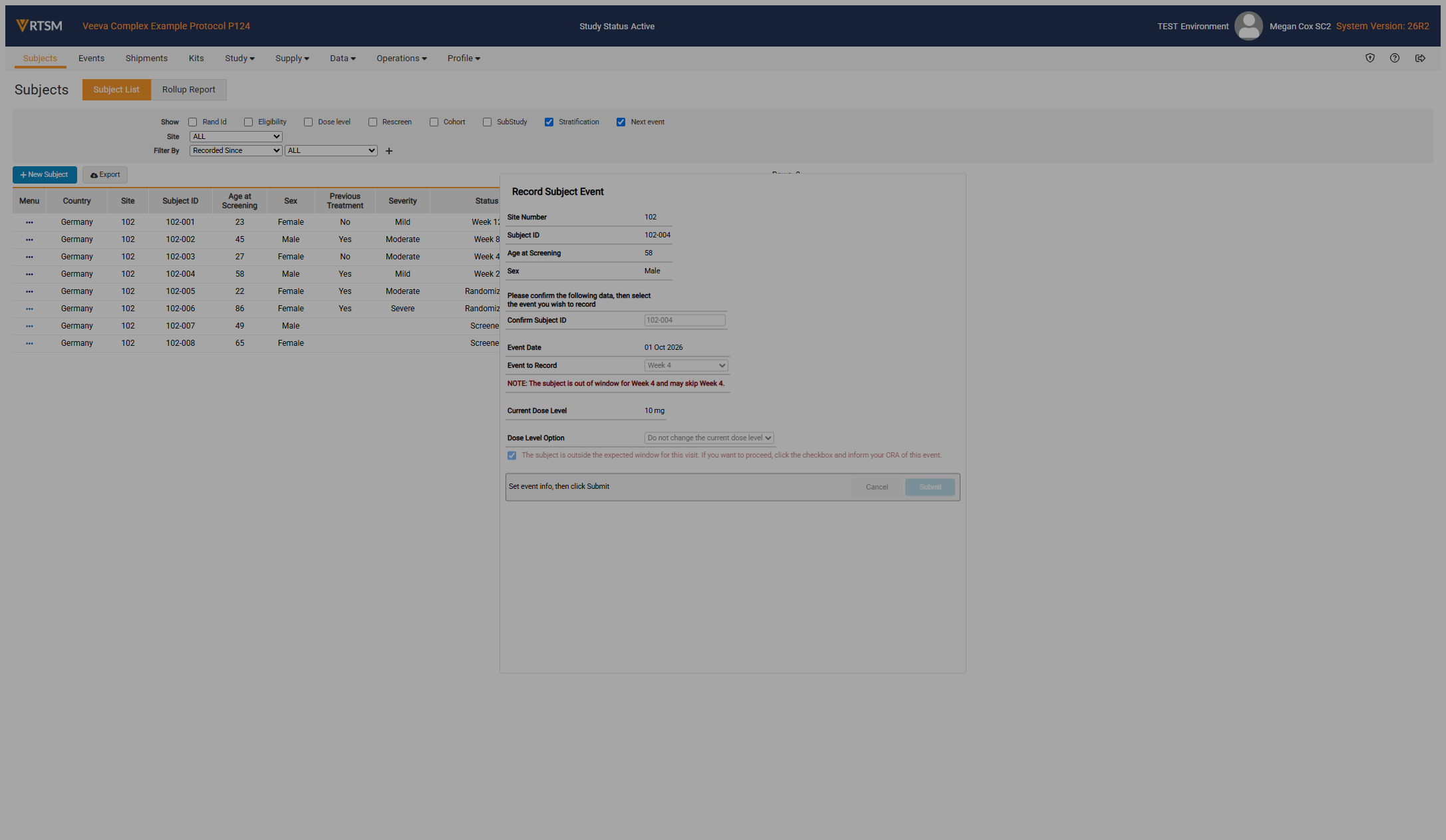
Task: Open the Recorded Since filter dropdown
Action: tap(235, 151)
